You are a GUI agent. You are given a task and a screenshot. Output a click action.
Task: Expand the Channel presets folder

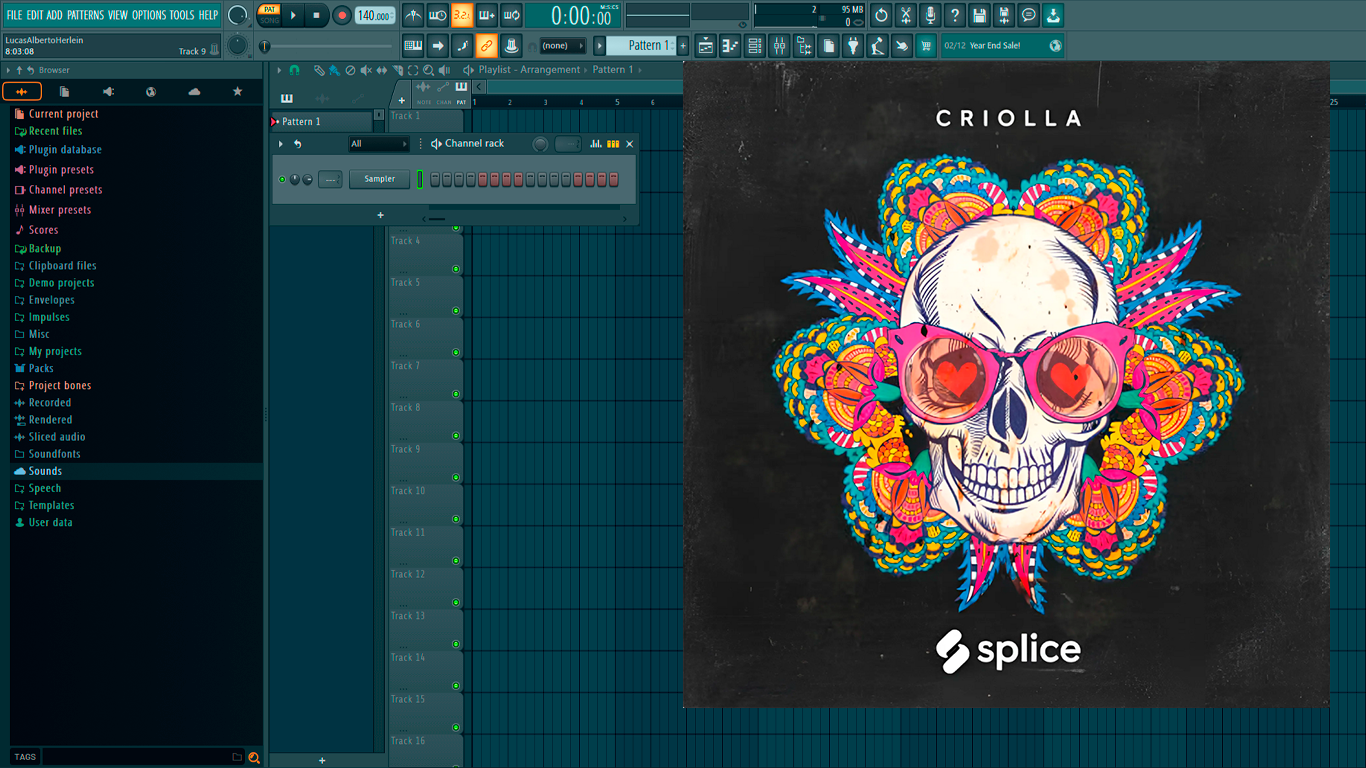(65, 190)
